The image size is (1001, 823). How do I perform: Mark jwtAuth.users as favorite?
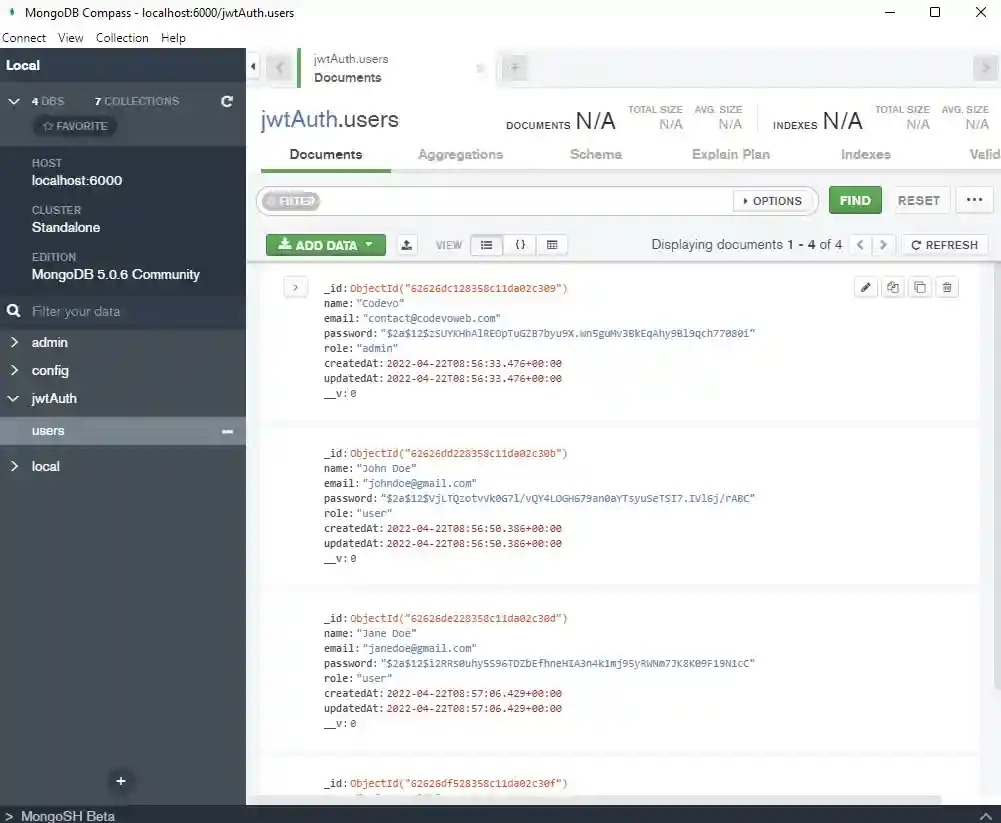75,125
